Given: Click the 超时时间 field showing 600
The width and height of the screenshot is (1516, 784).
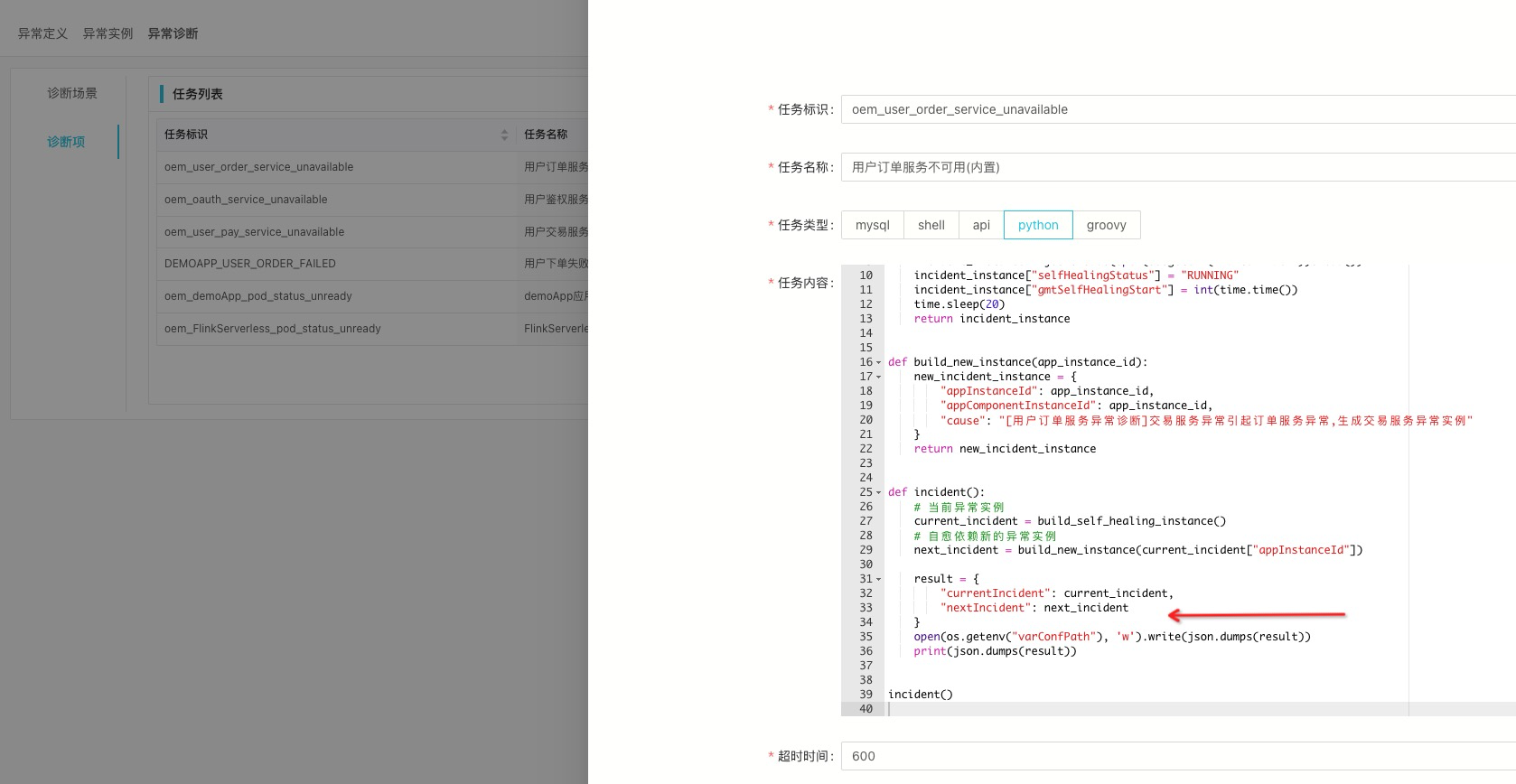Looking at the screenshot, I should click(1174, 756).
